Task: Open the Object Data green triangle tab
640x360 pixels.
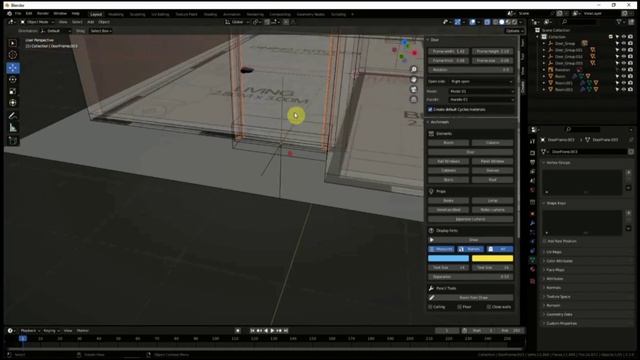Action: click(532, 260)
